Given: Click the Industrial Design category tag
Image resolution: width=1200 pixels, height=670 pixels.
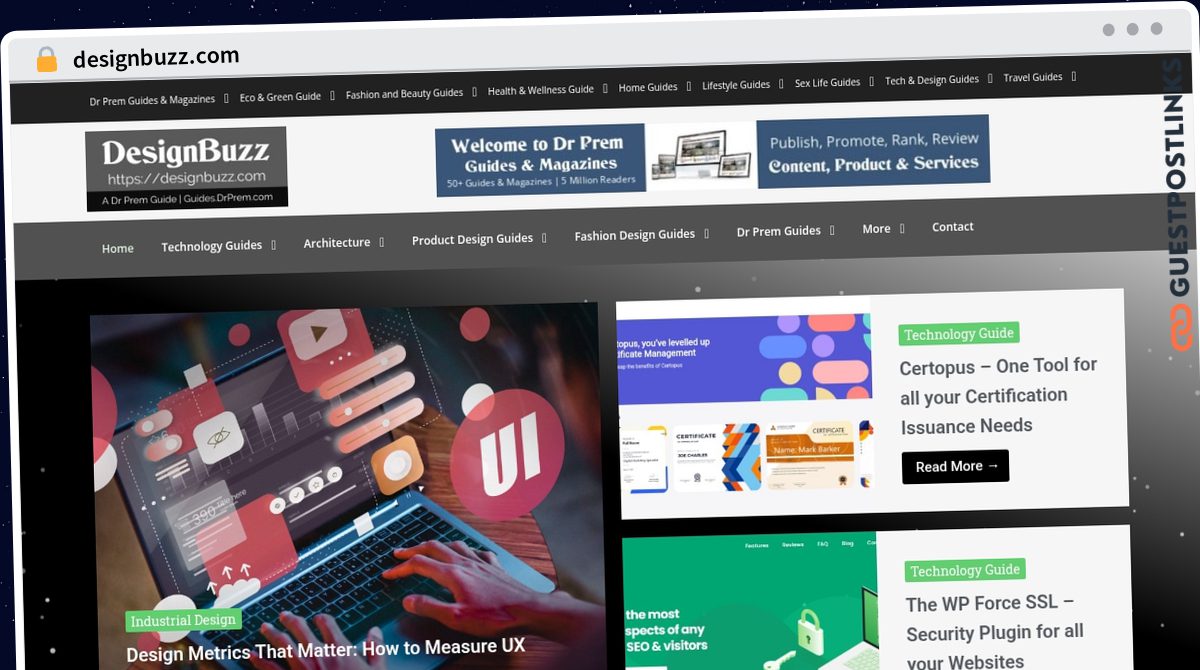Looking at the screenshot, I should click(x=183, y=620).
